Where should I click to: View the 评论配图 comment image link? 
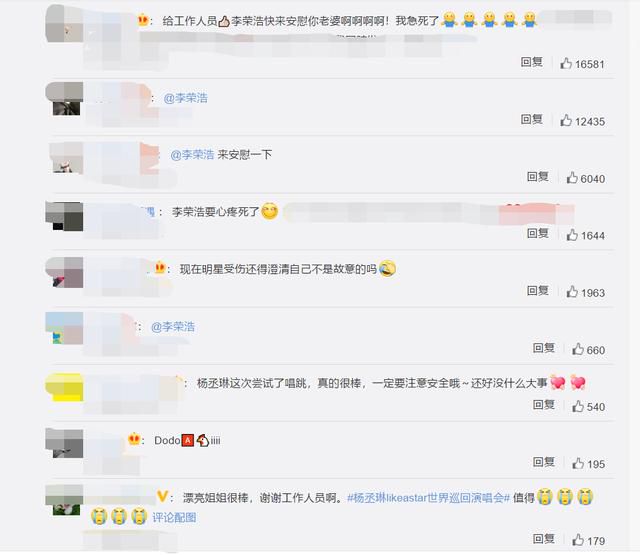click(174, 517)
